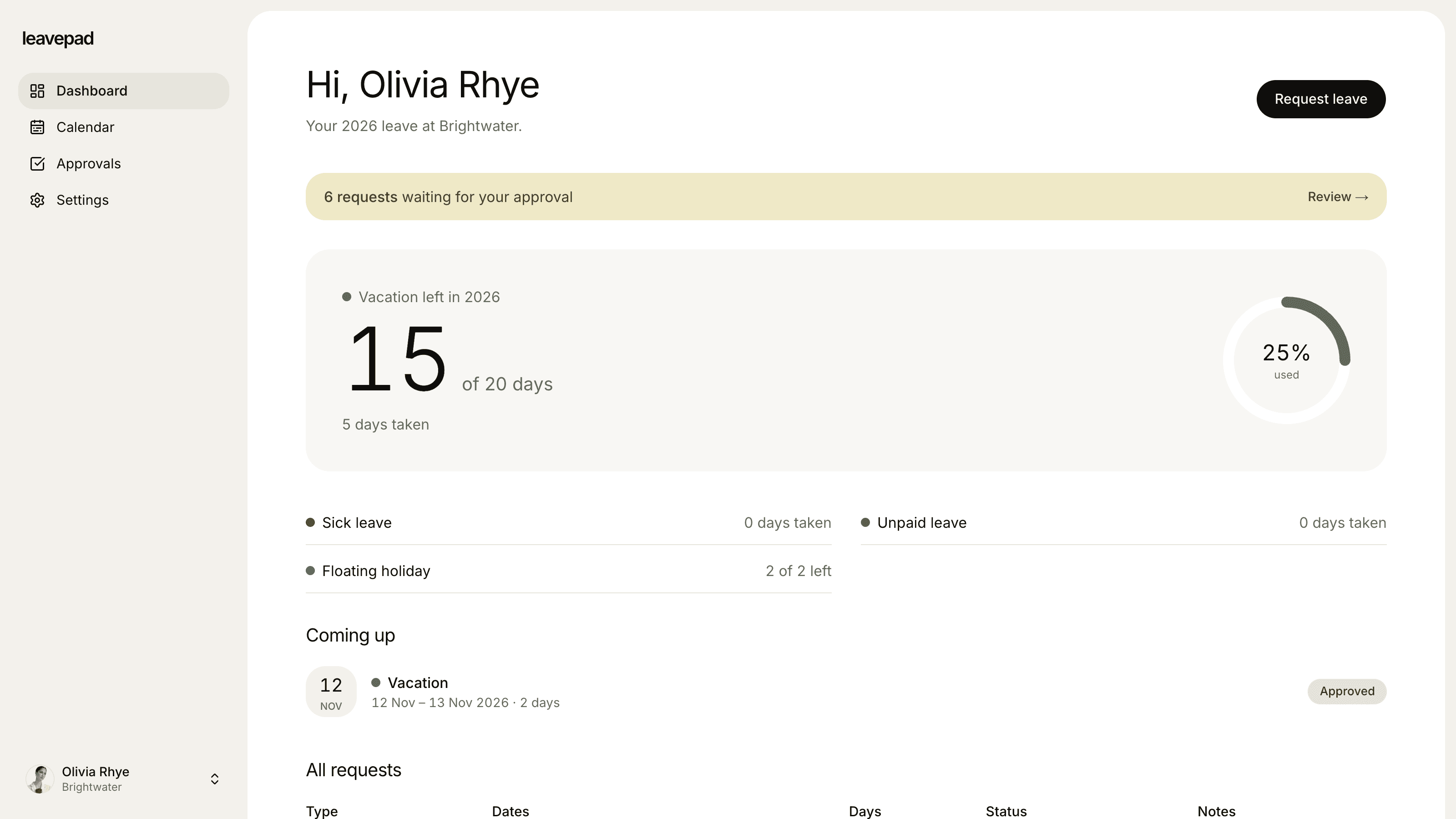Click the Notes column header
Image resolution: width=1456 pixels, height=819 pixels.
pyautogui.click(x=1216, y=811)
